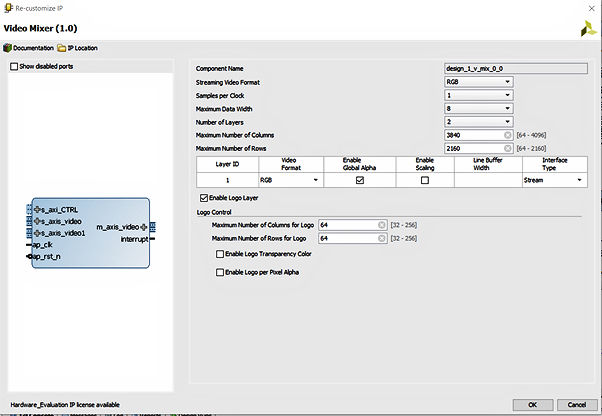The image size is (602, 416).
Task: Open the Documentation book icon
Action: [x=7, y=48]
